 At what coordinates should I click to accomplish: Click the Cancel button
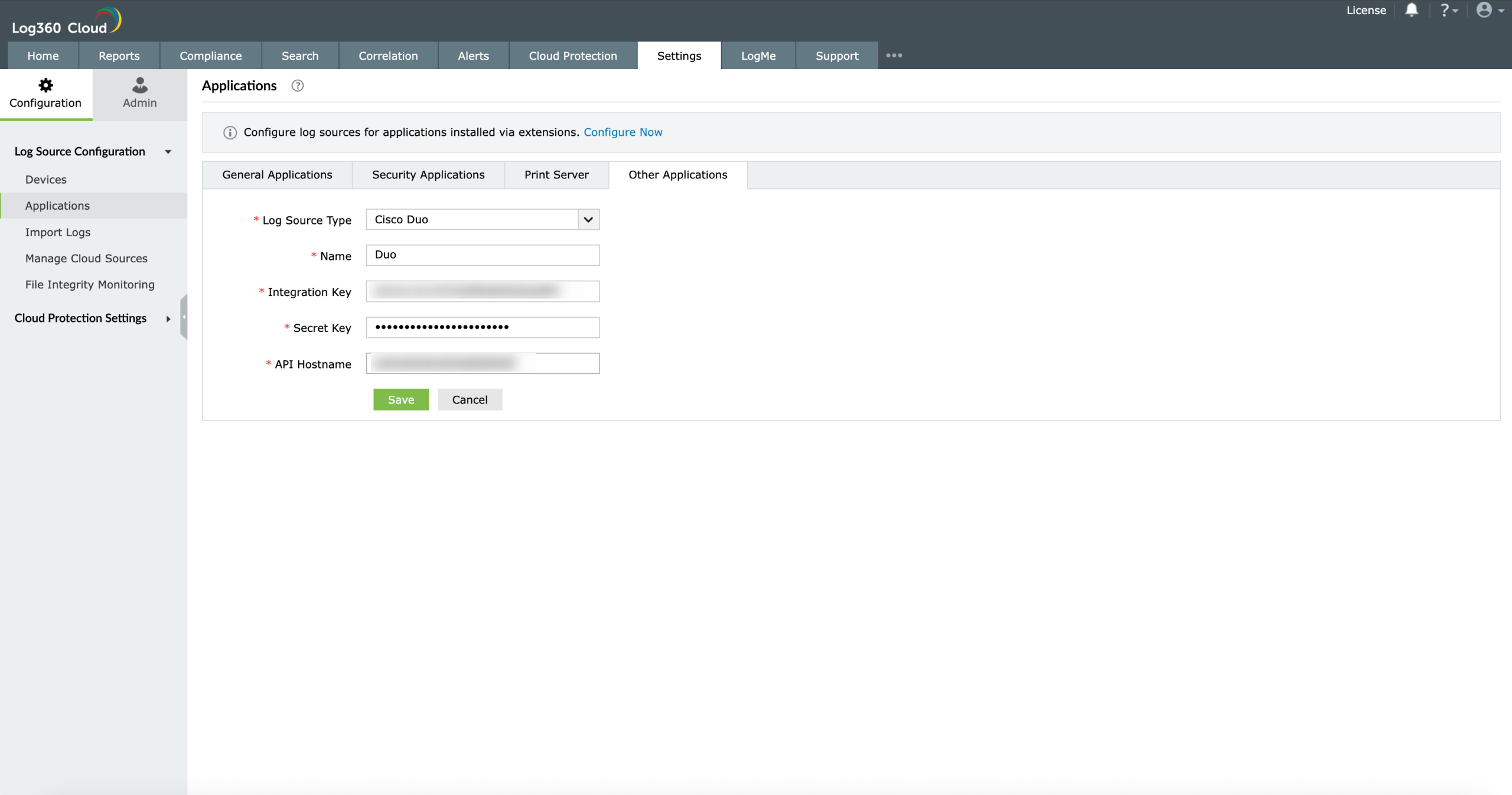pos(470,400)
